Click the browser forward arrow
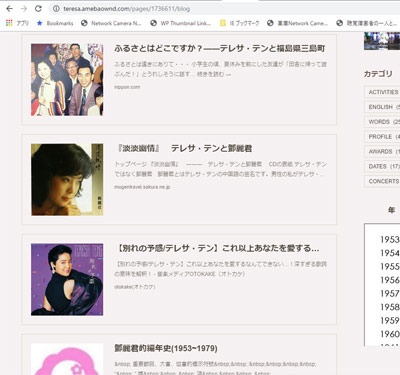 (24, 9)
